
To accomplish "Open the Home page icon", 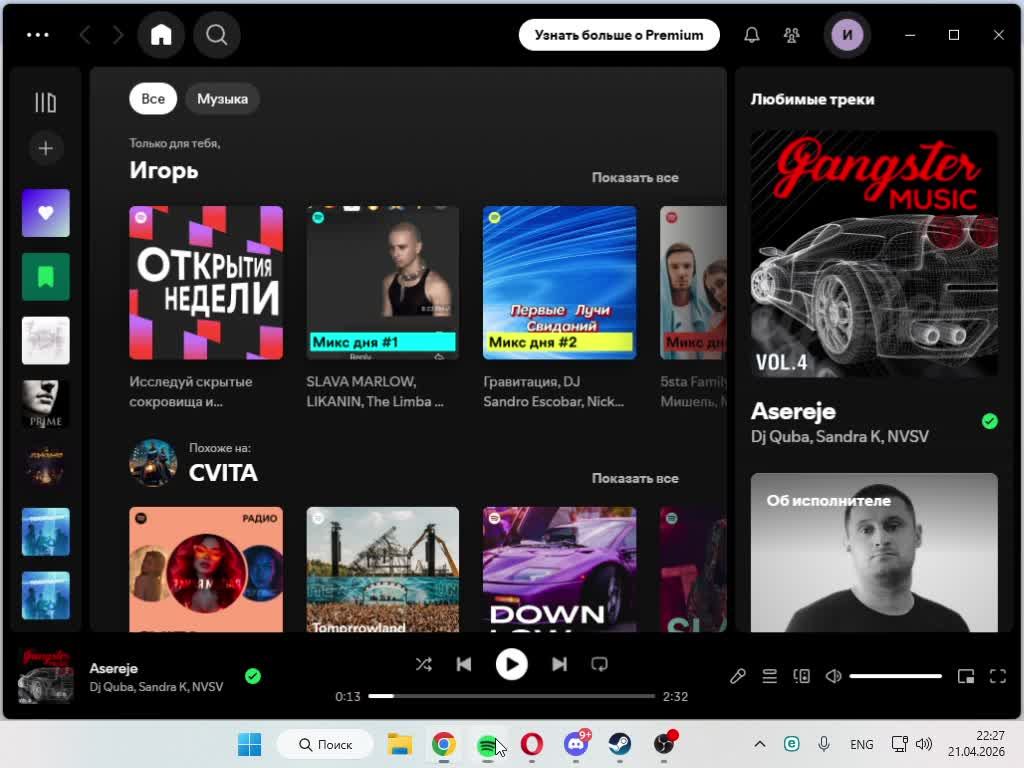I will [x=161, y=35].
